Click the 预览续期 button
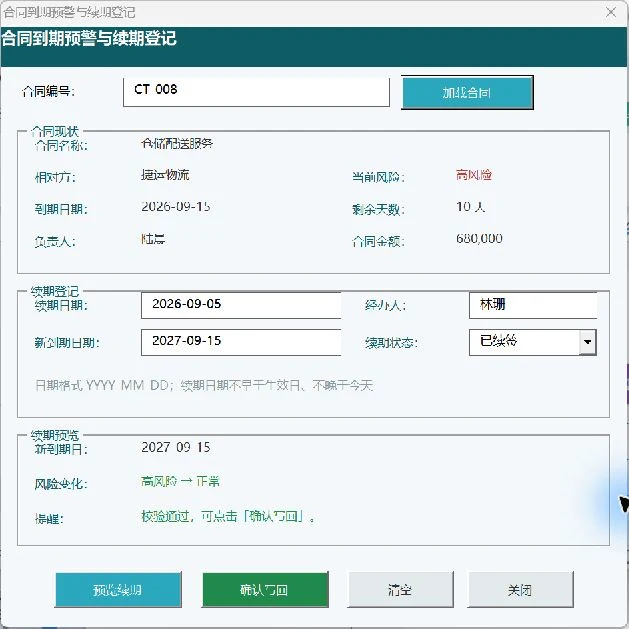Screen dimensions: 629x629 tap(118, 590)
